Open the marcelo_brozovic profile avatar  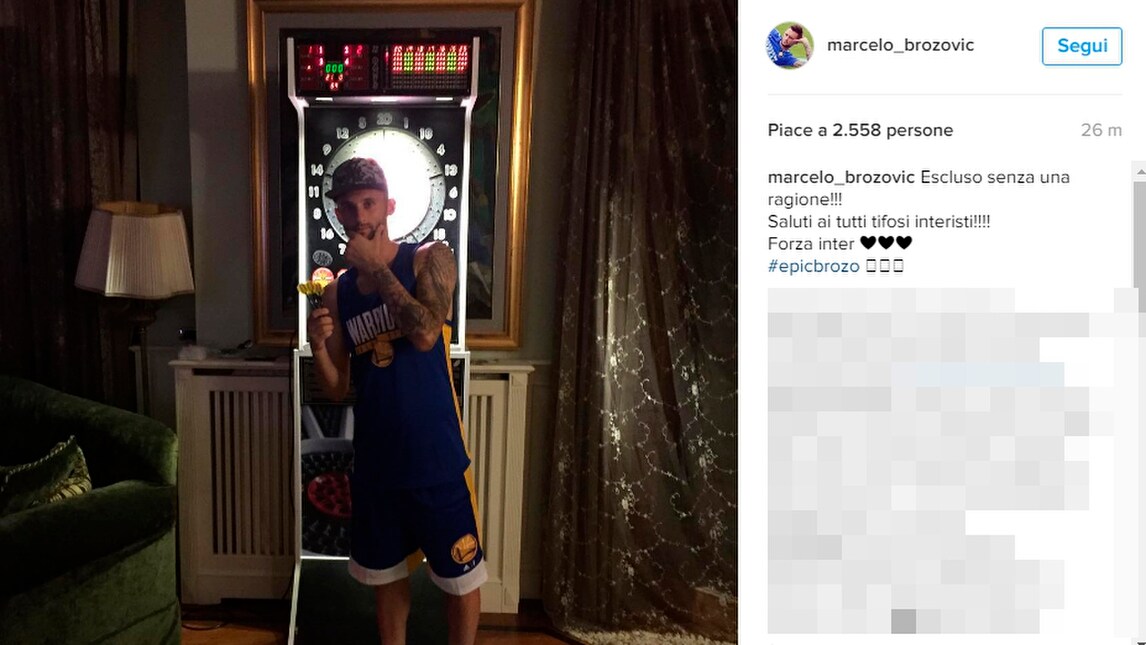(x=790, y=45)
